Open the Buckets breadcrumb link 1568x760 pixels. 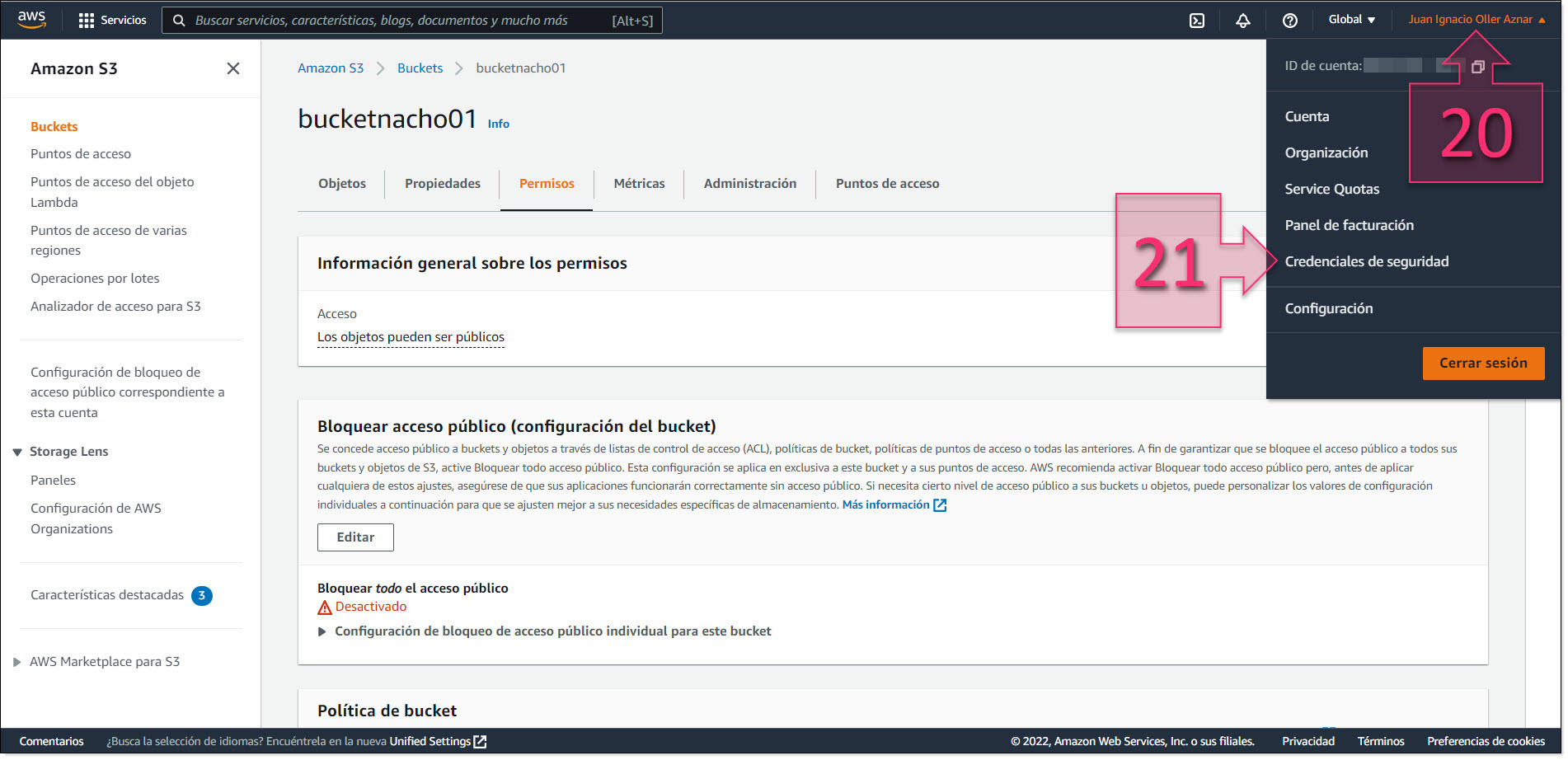[x=420, y=68]
